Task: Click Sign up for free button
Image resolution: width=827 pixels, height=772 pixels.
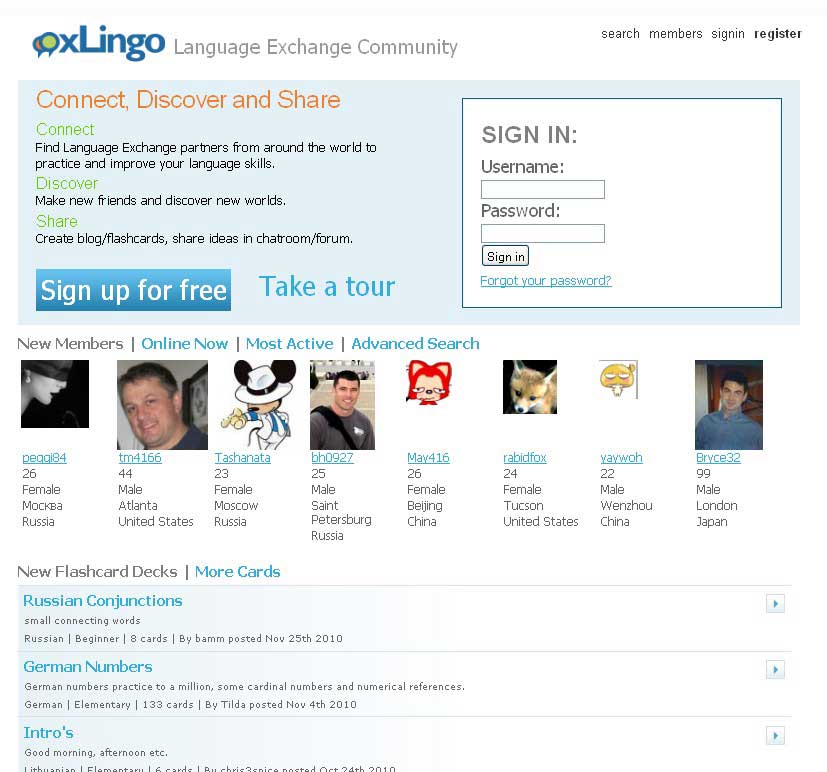Action: [133, 290]
